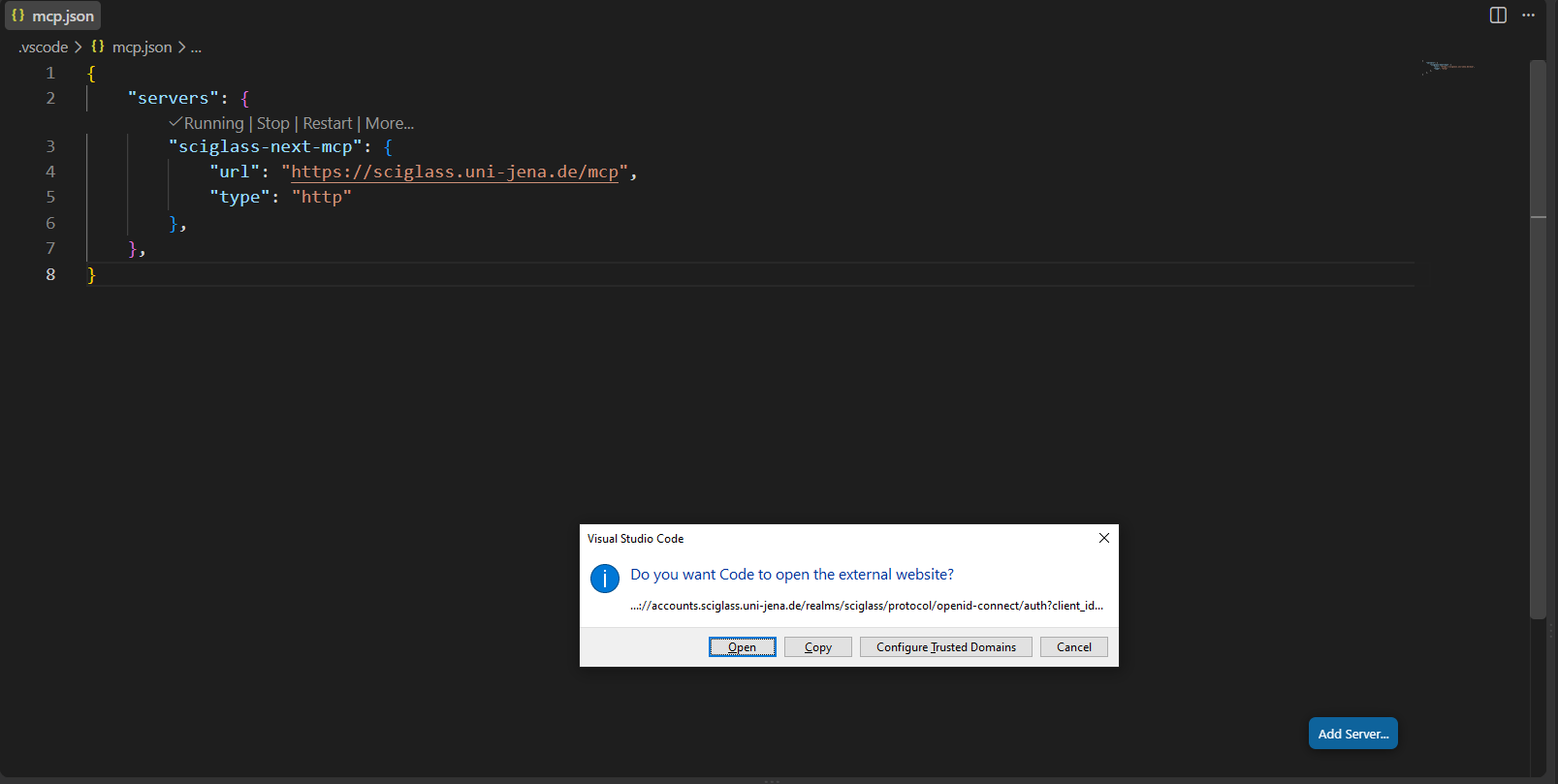Click the Running status code lens

207,123
